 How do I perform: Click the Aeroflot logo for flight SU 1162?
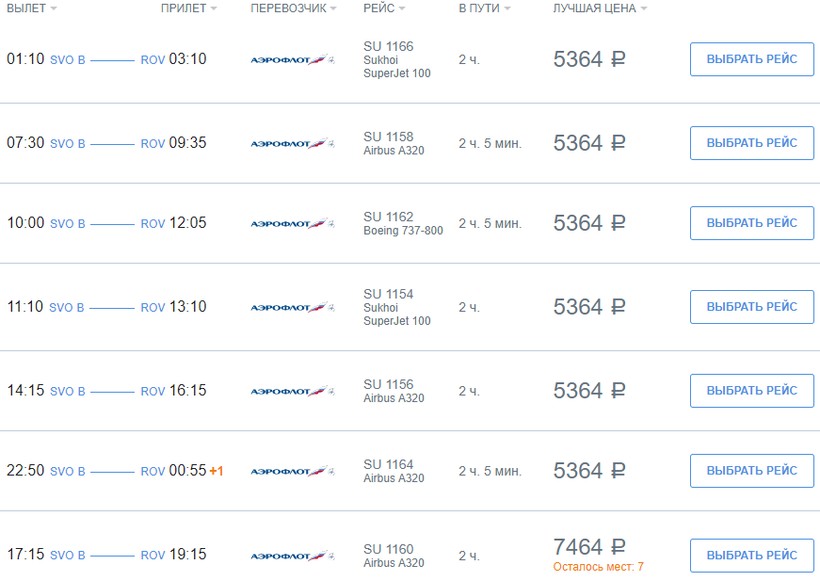[x=292, y=224]
